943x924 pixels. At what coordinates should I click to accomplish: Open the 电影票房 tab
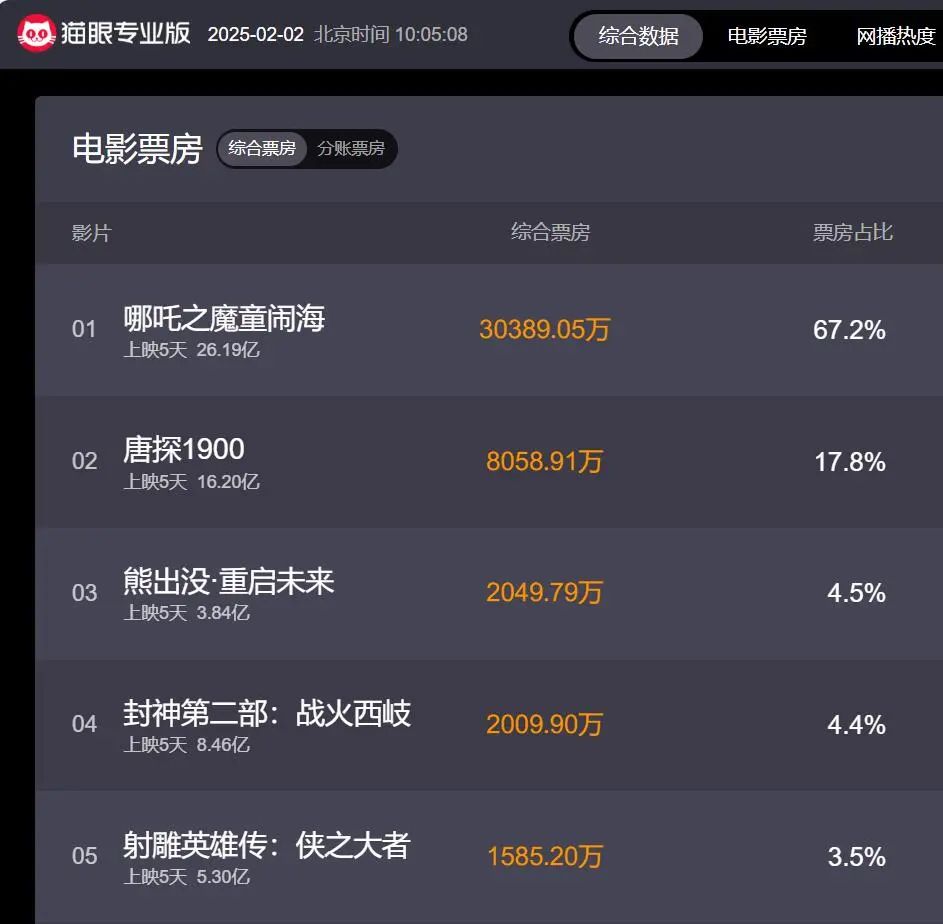click(x=767, y=37)
